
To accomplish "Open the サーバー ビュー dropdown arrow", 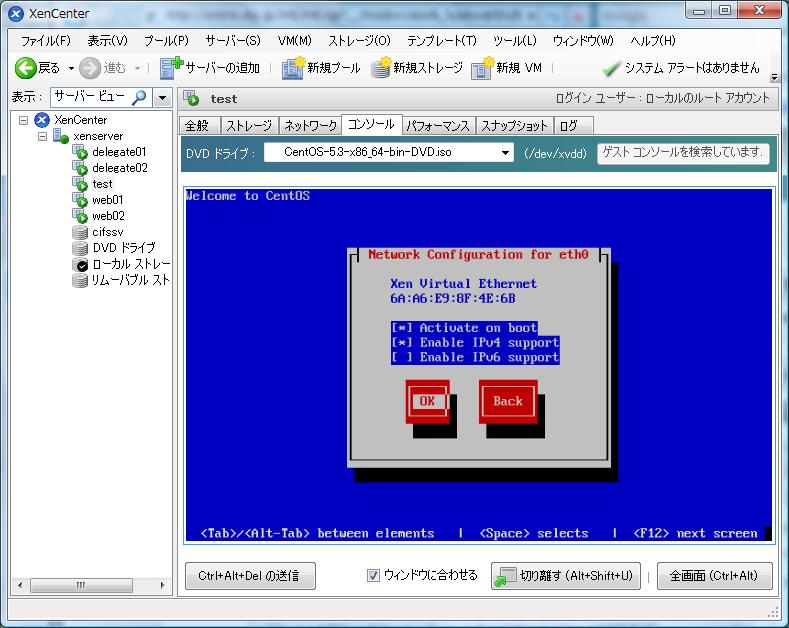I will tap(162, 97).
